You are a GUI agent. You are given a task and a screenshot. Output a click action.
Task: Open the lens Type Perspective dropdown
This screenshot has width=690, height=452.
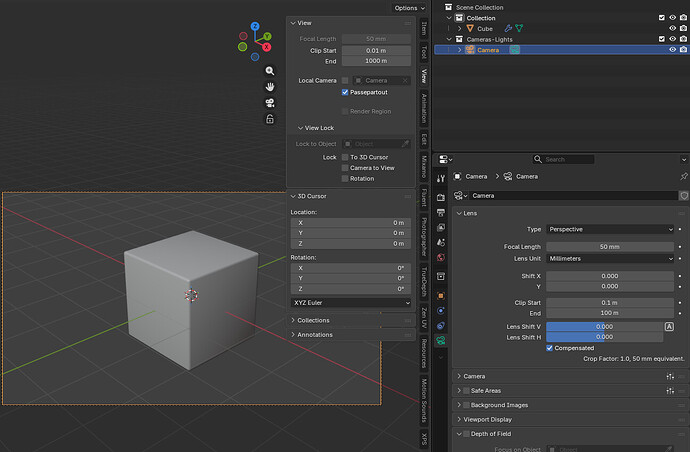point(610,229)
